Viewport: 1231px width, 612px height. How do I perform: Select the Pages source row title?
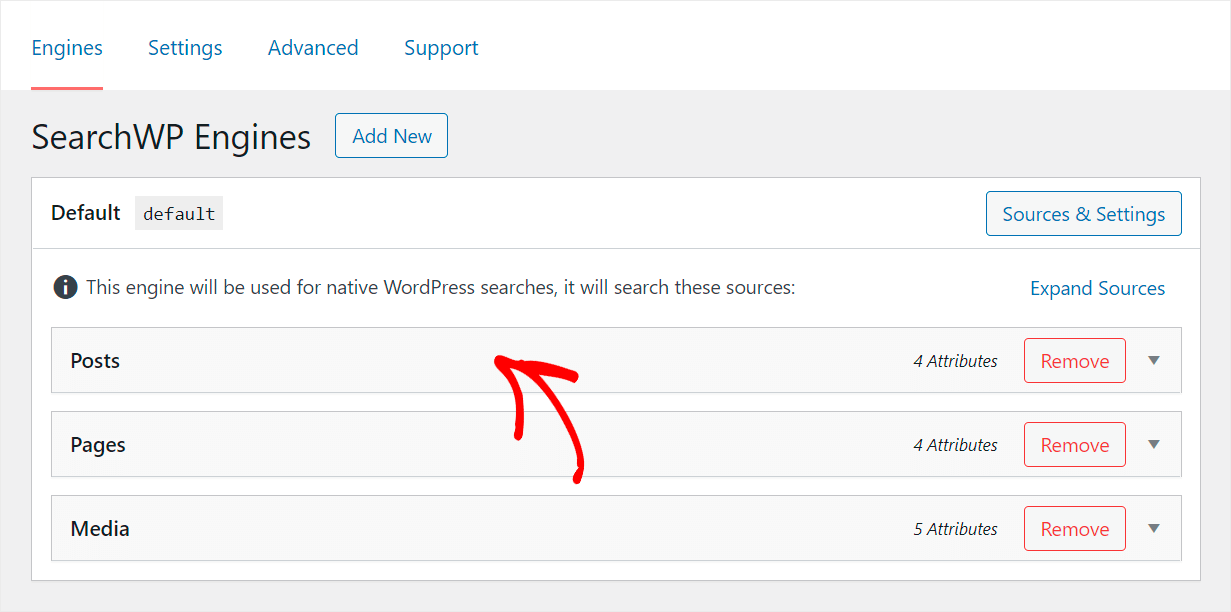(x=98, y=445)
